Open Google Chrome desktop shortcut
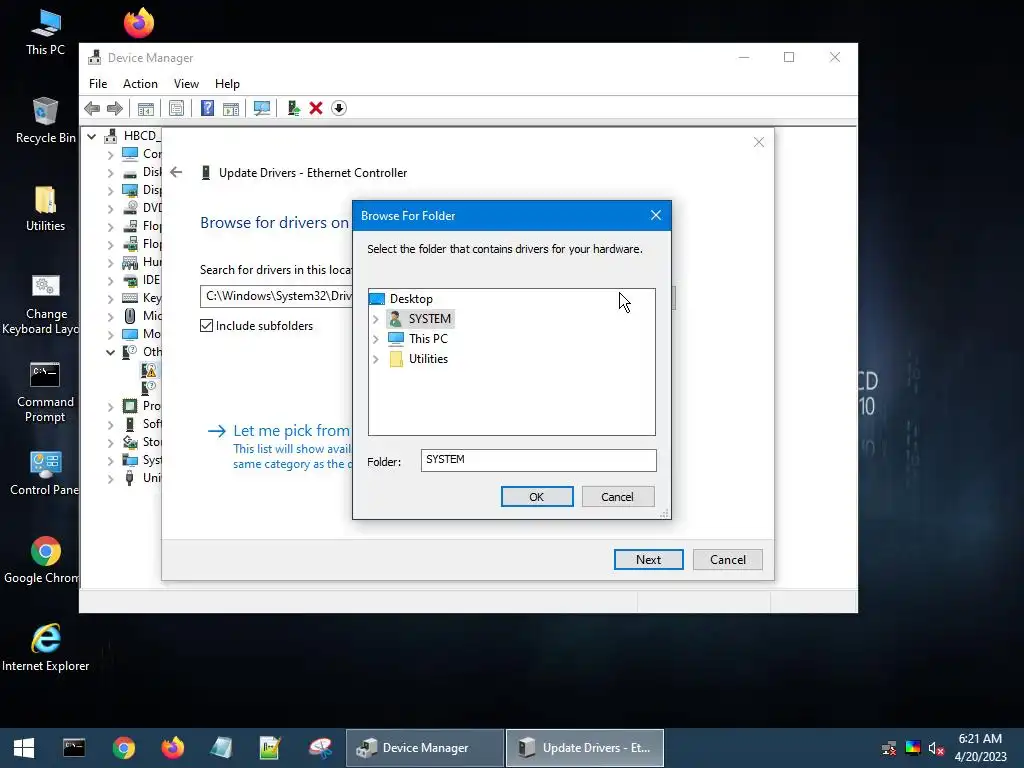1024x768 pixels. (46, 560)
